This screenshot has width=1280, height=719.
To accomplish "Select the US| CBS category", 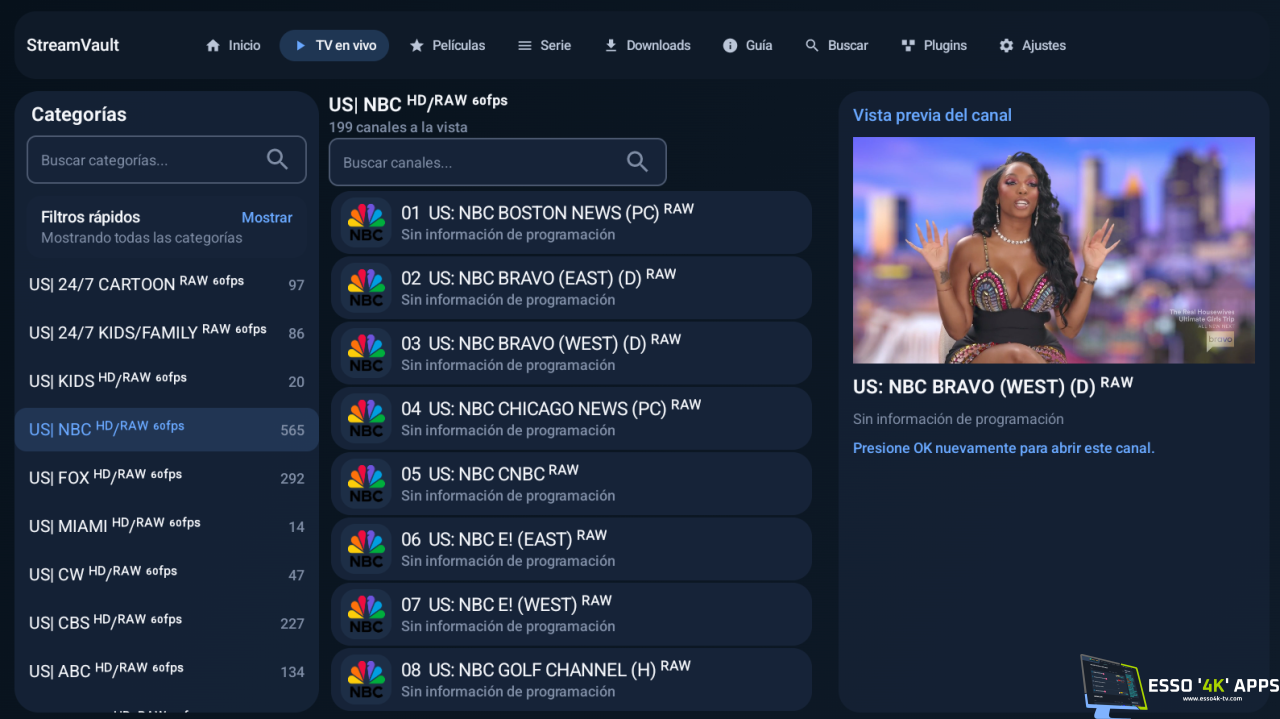I will pyautogui.click(x=166, y=623).
